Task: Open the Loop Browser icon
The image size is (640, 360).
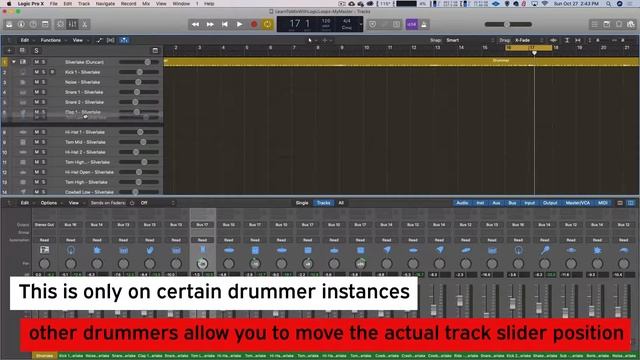Action: (619, 24)
